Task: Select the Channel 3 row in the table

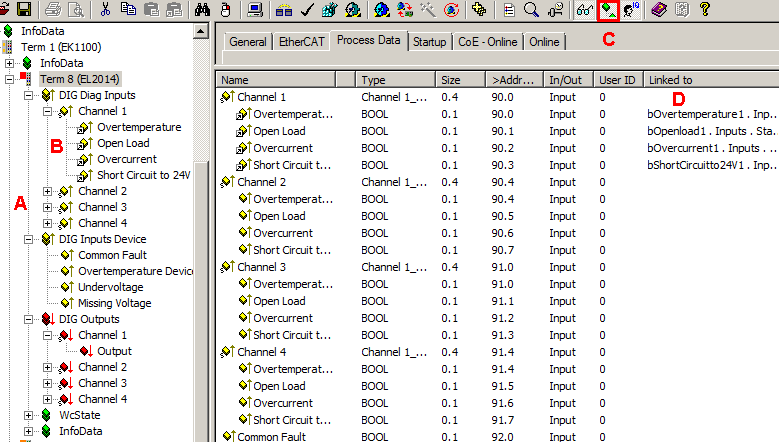Action: pos(498,267)
